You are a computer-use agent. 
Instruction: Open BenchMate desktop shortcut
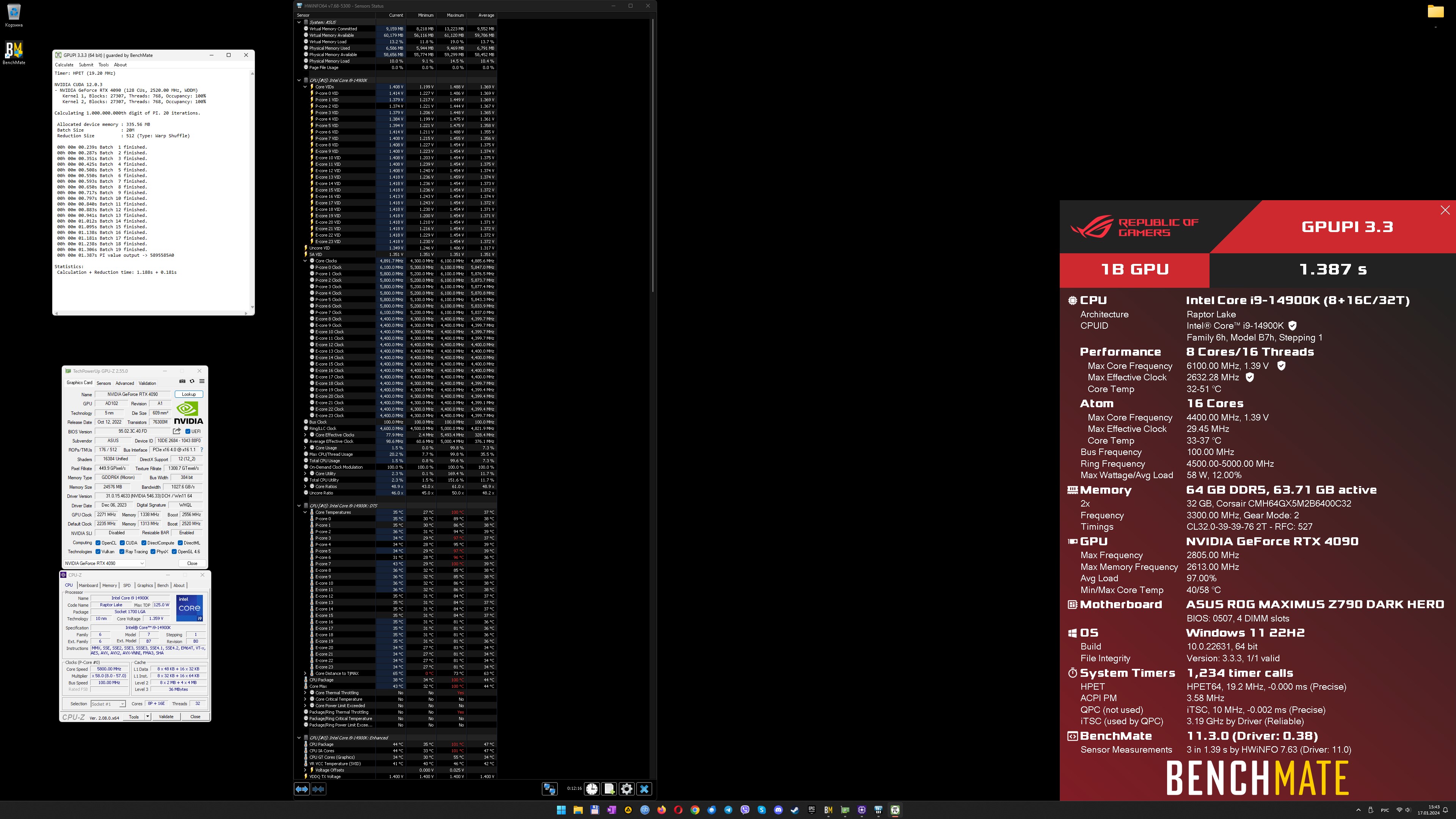(x=14, y=53)
